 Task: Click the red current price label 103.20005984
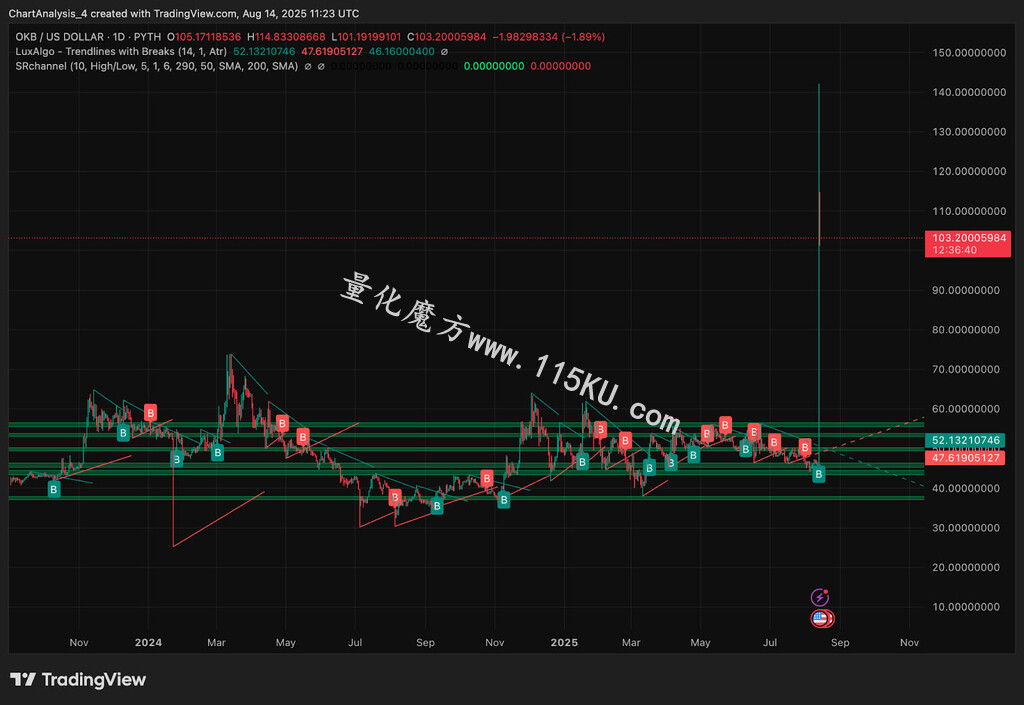(x=968, y=243)
